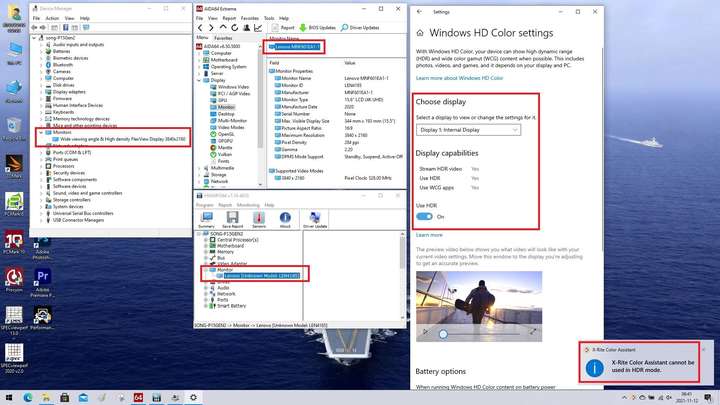Open the Action menu in Device Manager
Image resolution: width=720 pixels, height=405 pixels.
pos(52,18)
